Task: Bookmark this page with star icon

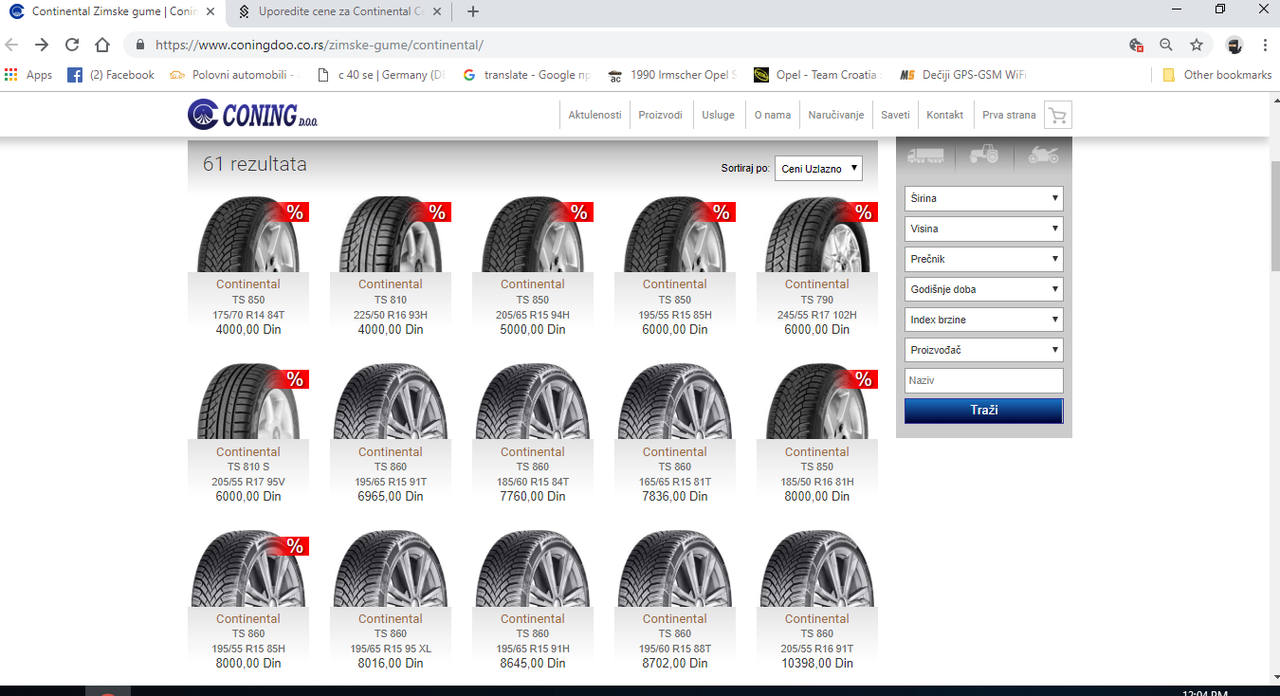Action: [x=1196, y=45]
